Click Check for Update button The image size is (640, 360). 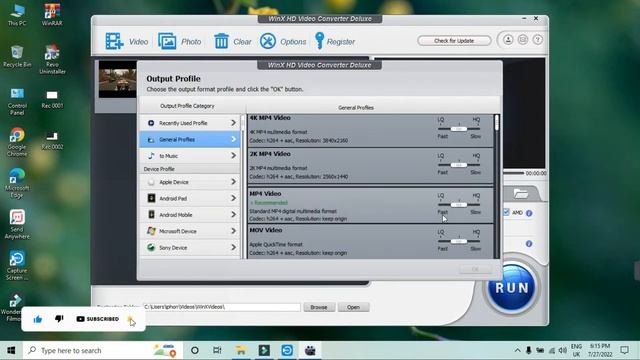click(454, 40)
